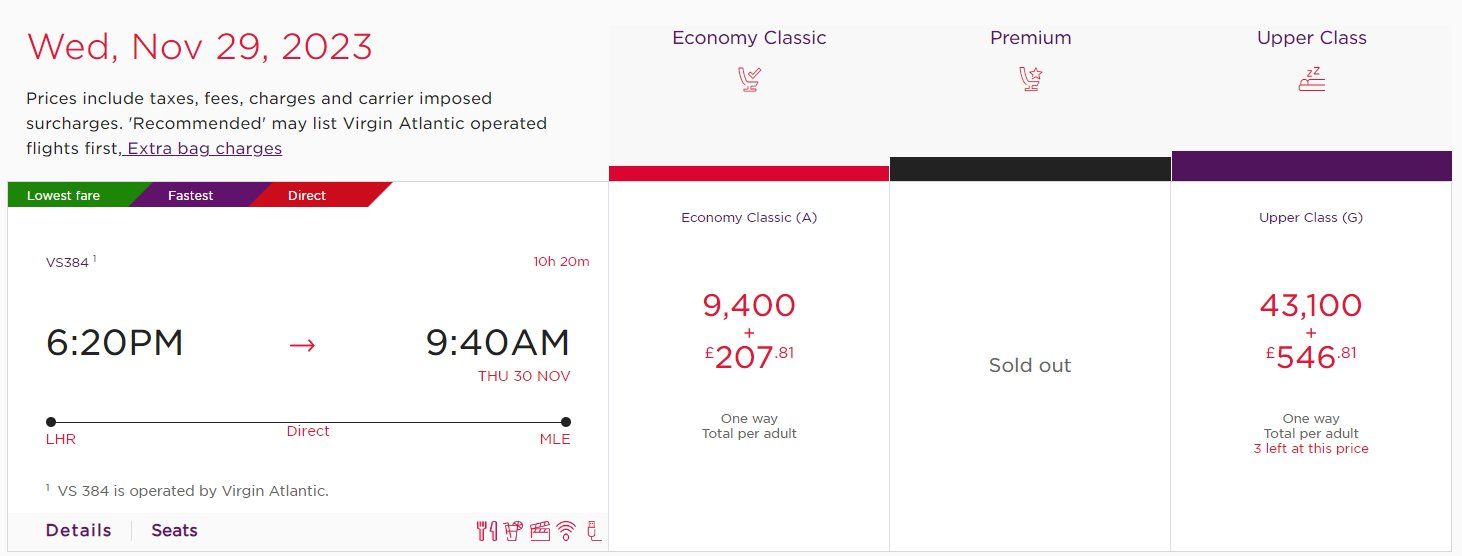1462x556 pixels.
Task: Click the Premium seat with star icon
Action: 1030,79
